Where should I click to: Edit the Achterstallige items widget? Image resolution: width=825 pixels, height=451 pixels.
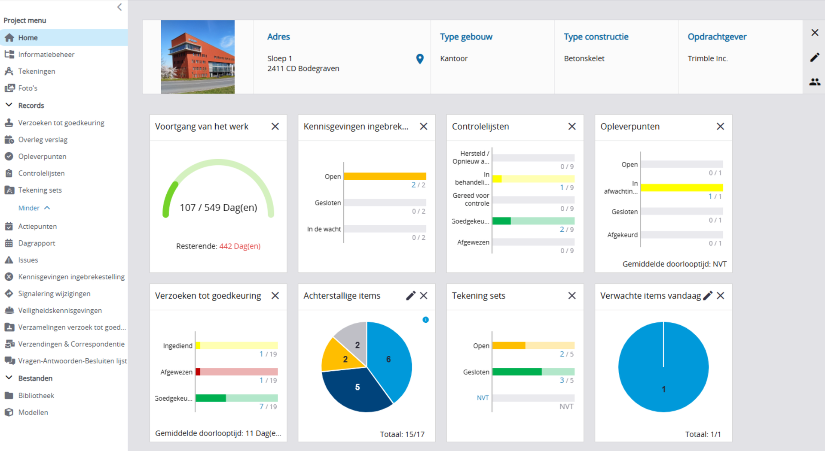pyautogui.click(x=411, y=296)
